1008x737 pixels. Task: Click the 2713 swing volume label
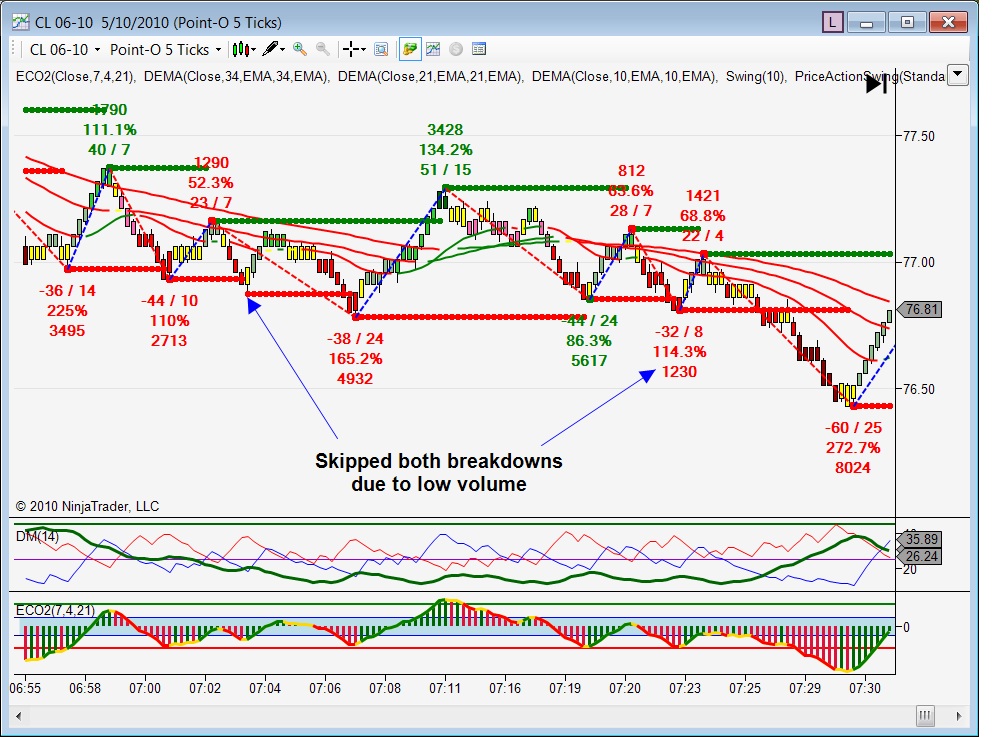pos(169,341)
